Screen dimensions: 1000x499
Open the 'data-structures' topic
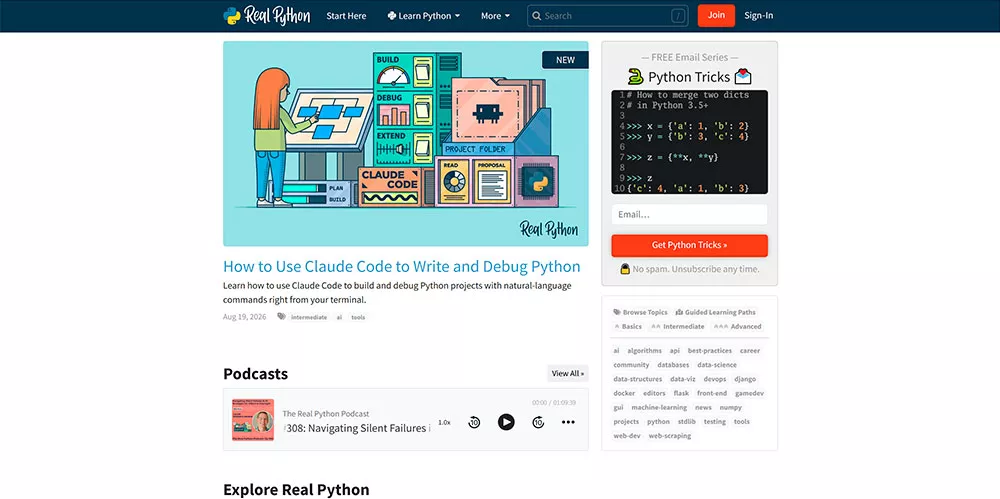click(x=638, y=379)
